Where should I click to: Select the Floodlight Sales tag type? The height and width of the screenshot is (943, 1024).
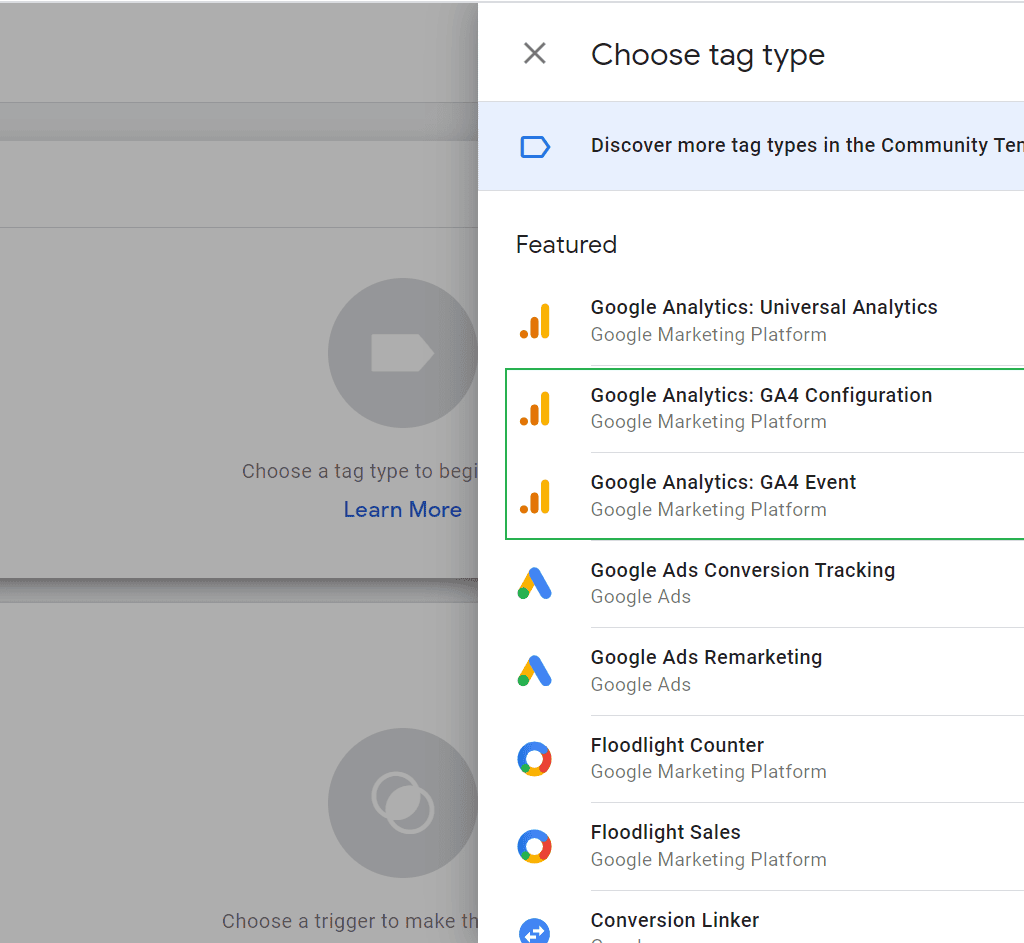pos(665,833)
